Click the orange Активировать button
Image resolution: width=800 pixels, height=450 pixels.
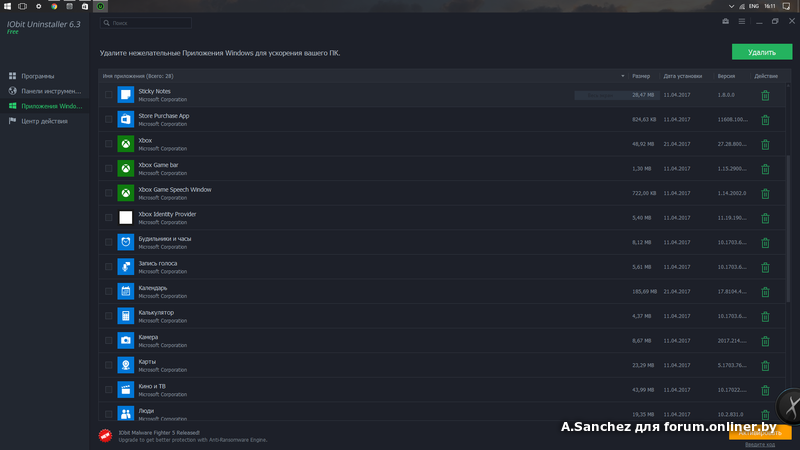click(760, 433)
